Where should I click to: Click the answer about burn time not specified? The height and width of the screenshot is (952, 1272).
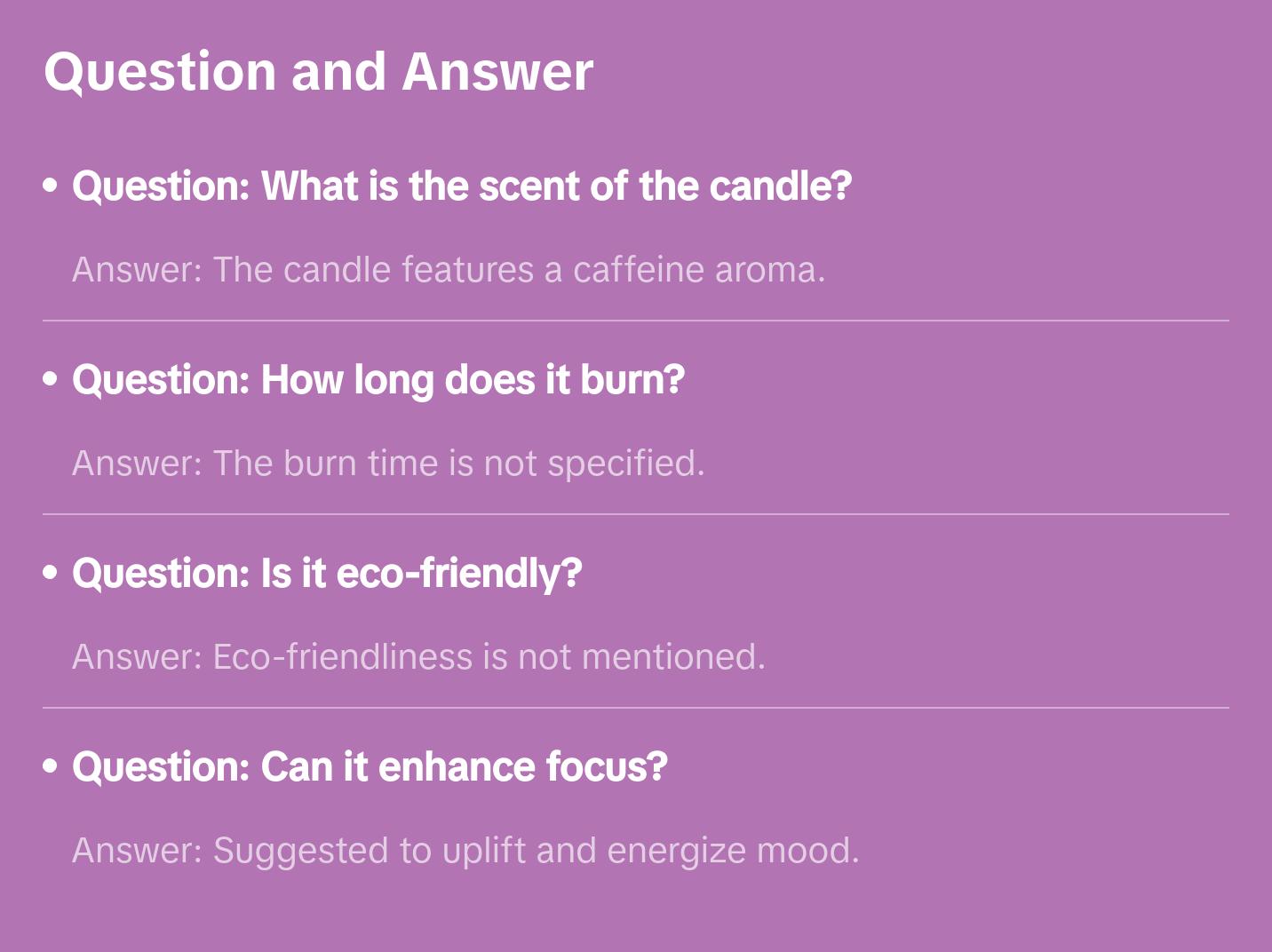[x=388, y=464]
